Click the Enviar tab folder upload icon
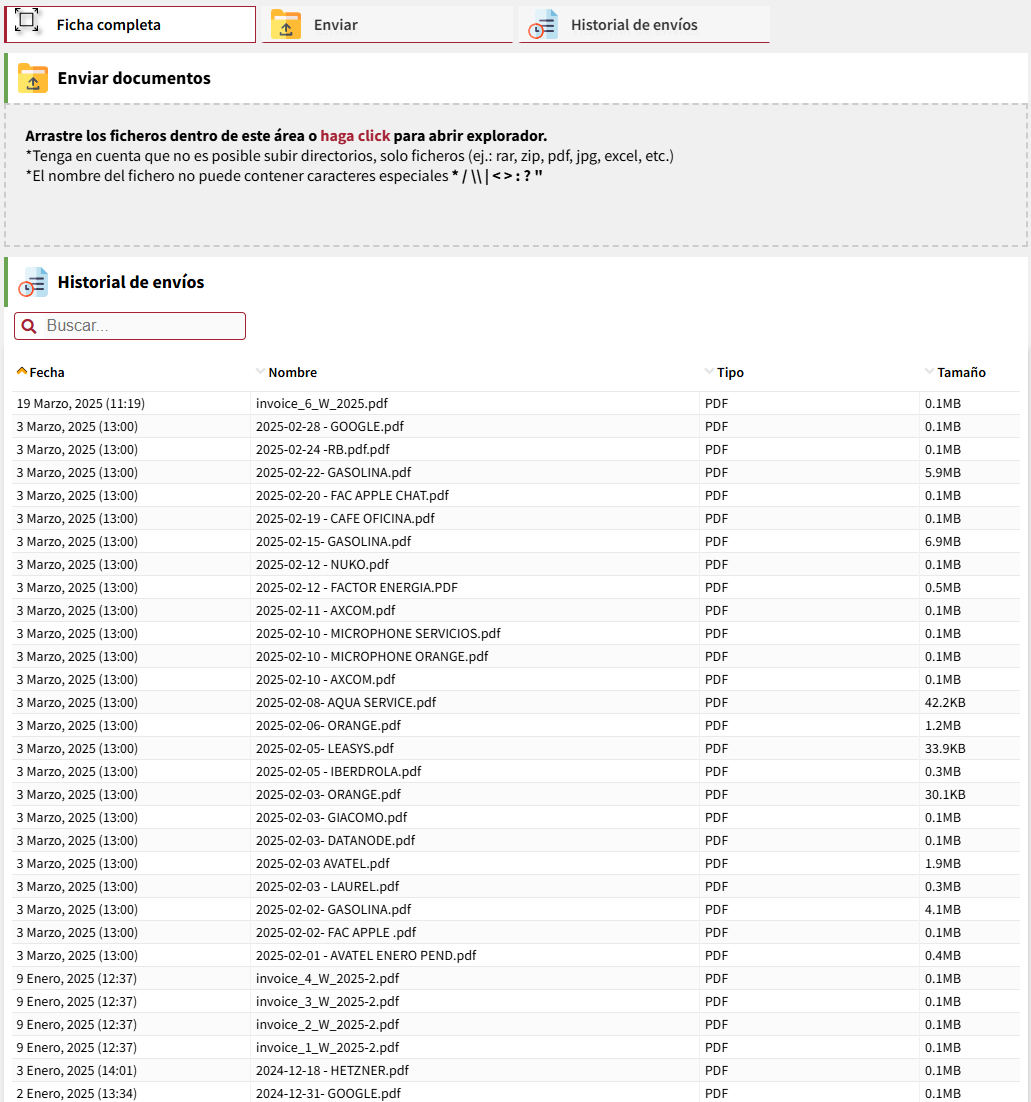1031x1102 pixels. 286,25
